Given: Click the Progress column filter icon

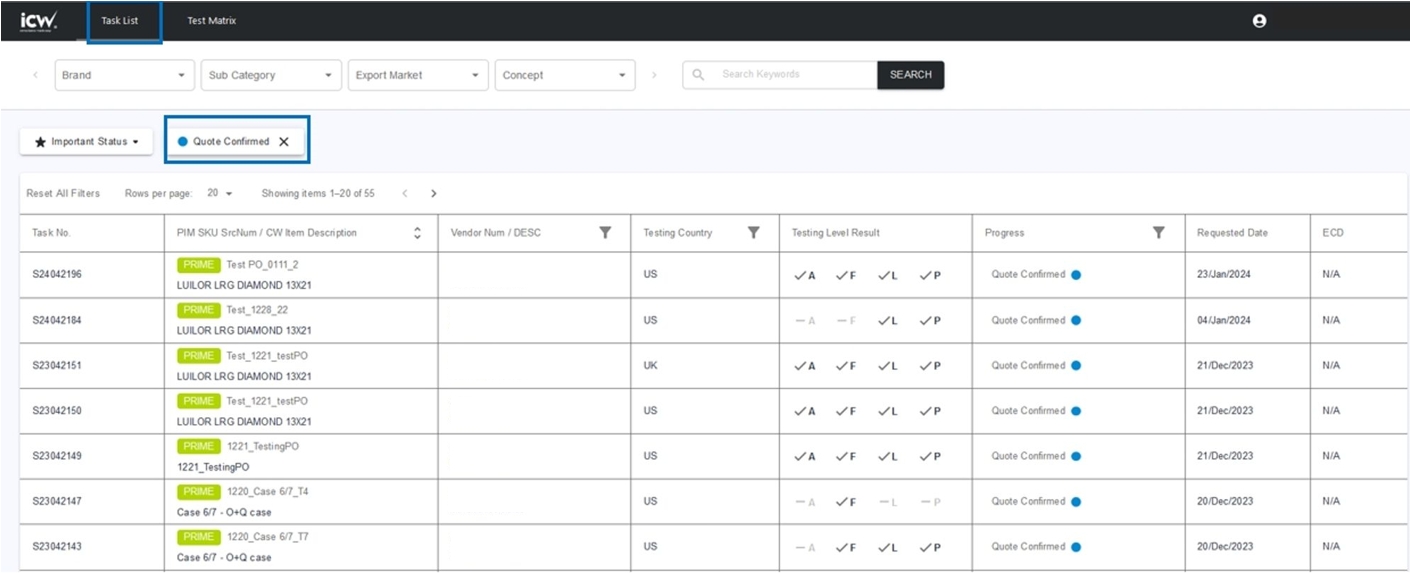Looking at the screenshot, I should coord(1158,232).
